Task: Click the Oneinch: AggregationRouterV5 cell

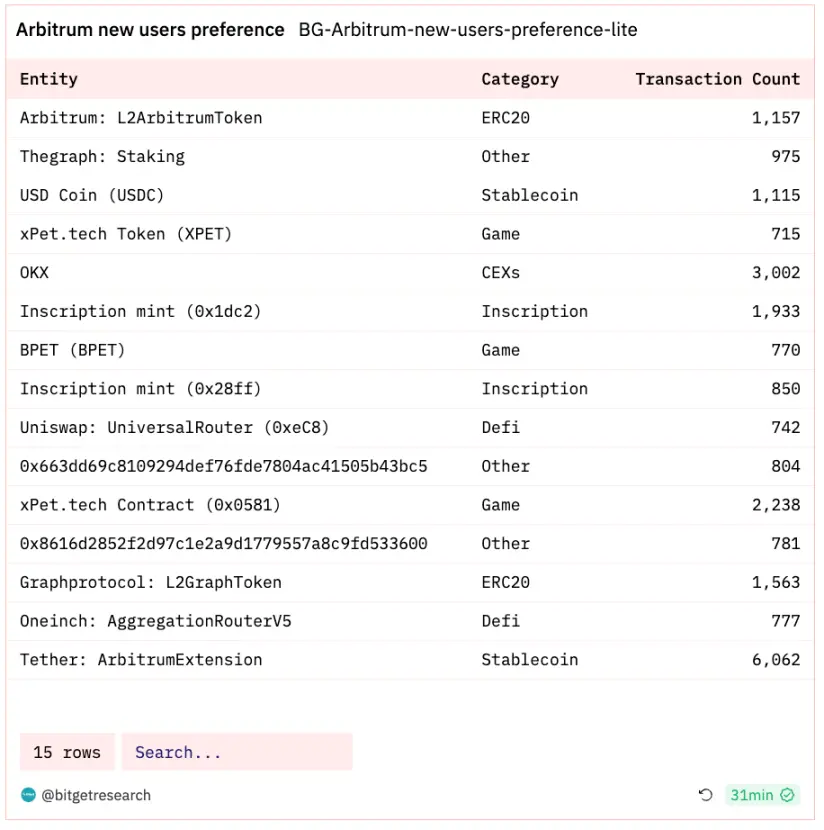Action: tap(156, 620)
